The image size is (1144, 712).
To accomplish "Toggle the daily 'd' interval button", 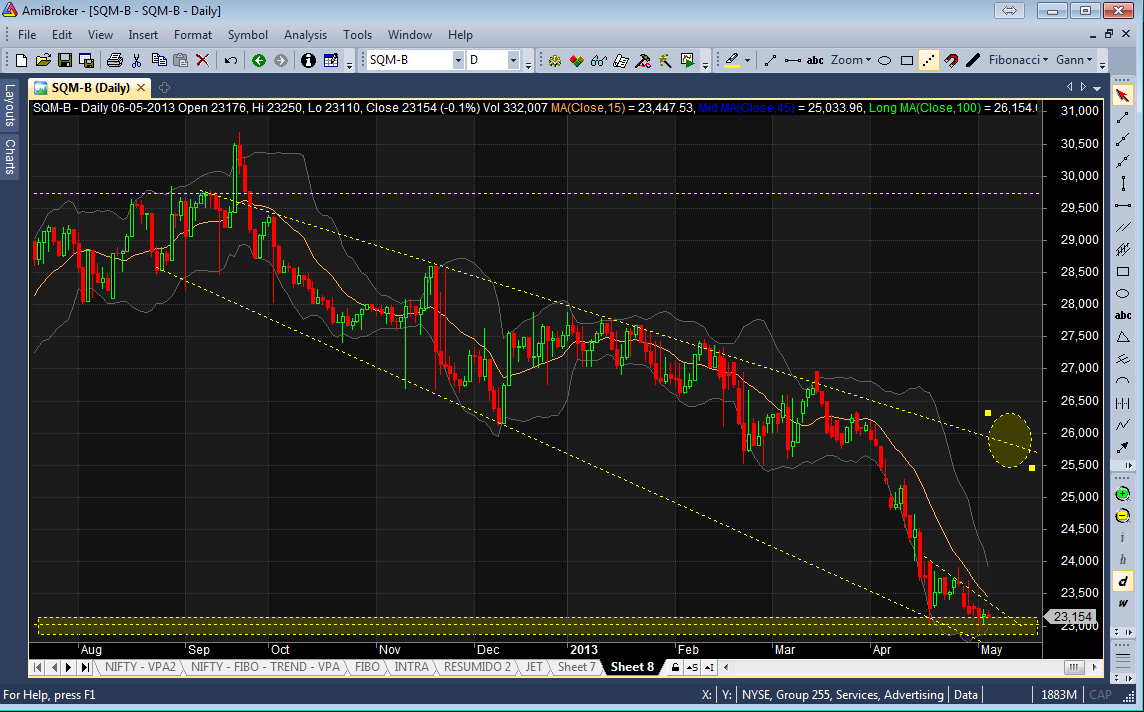I will point(1123,581).
